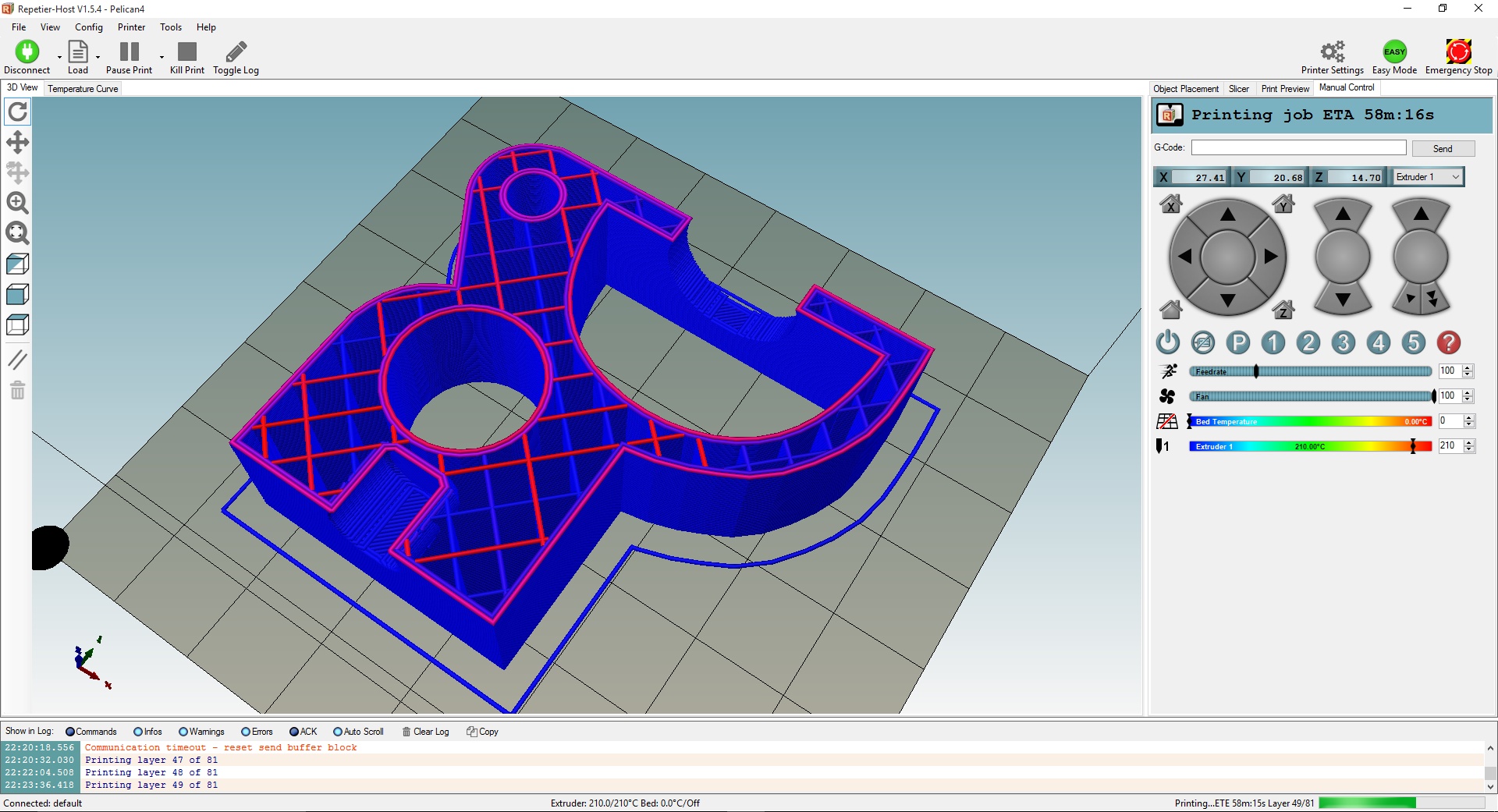Click the Zoom to fit objects icon
The height and width of the screenshot is (812, 1498).
(17, 233)
